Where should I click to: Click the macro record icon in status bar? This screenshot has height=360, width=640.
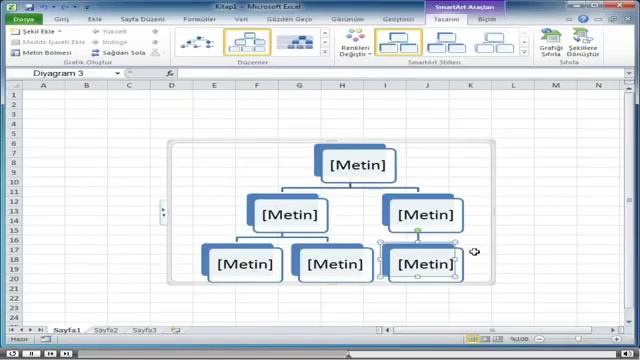(46, 339)
